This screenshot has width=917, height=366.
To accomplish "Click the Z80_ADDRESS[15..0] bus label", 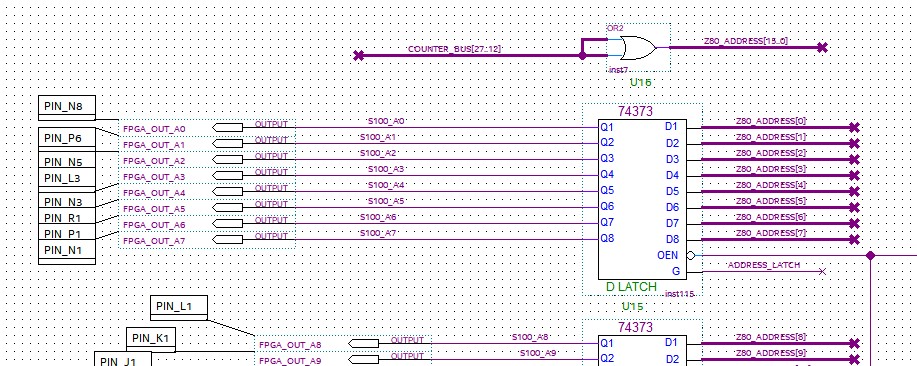I will coord(746,41).
